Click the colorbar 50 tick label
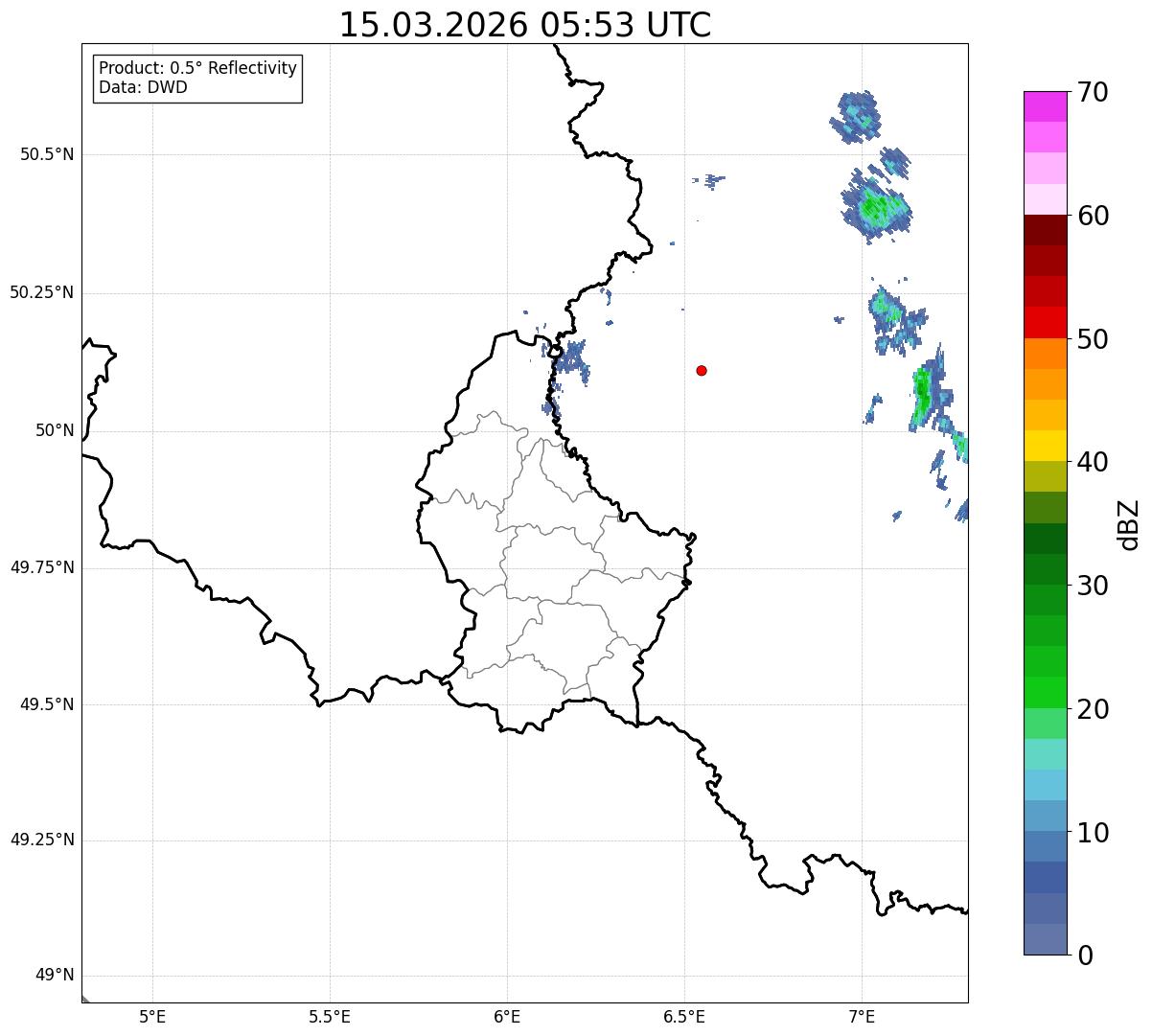The image size is (1152, 1036). [x=1093, y=339]
